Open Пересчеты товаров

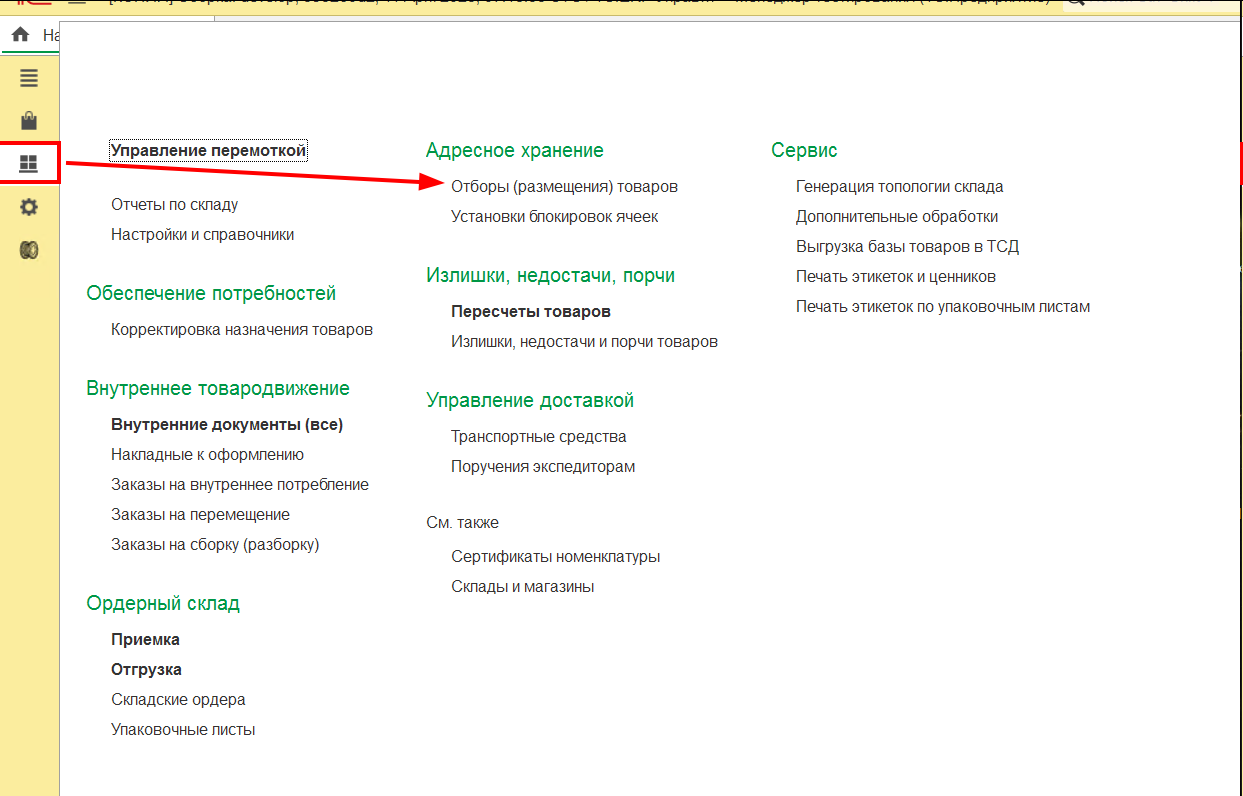point(531,312)
